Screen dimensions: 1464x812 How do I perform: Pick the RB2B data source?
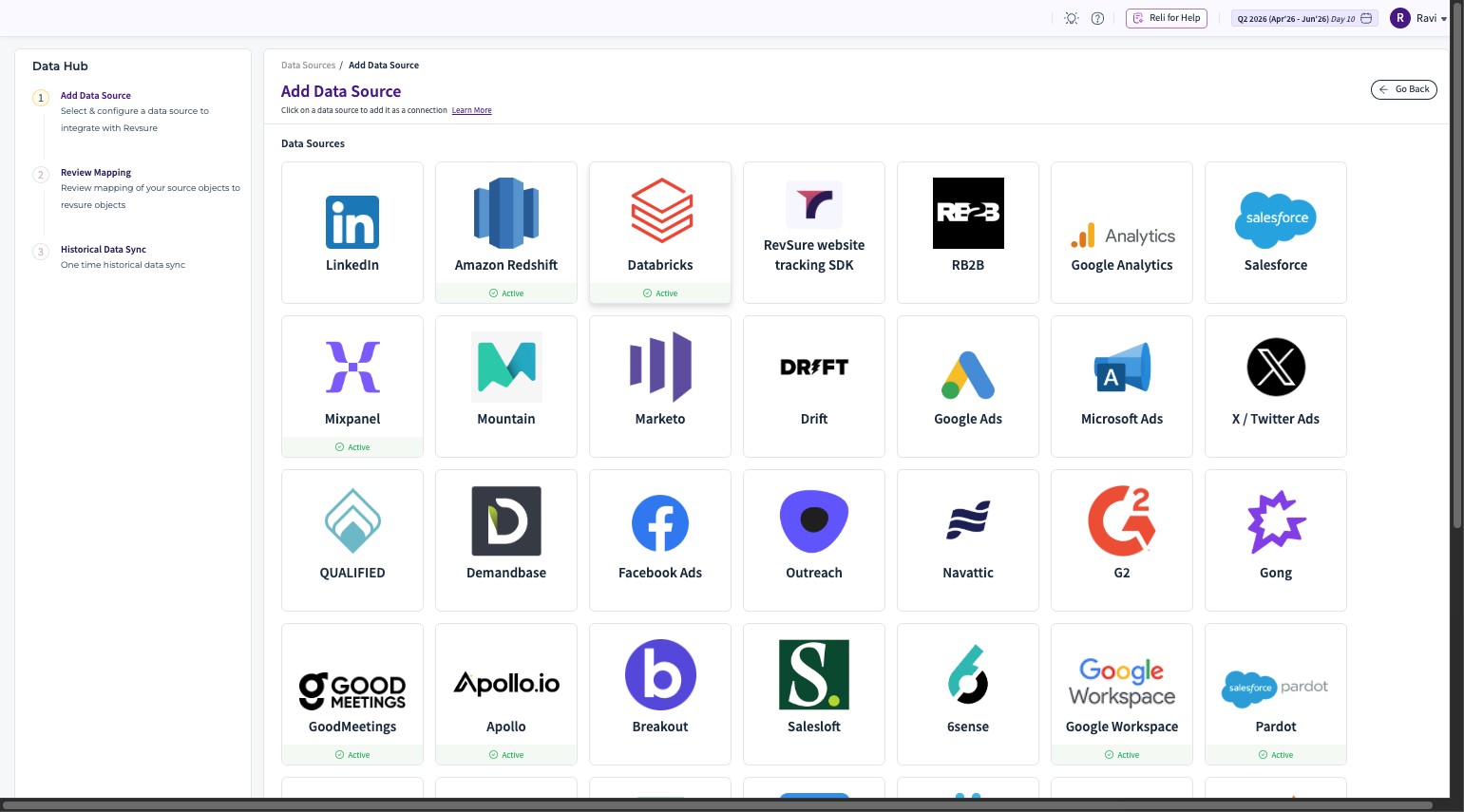pyautogui.click(x=968, y=233)
